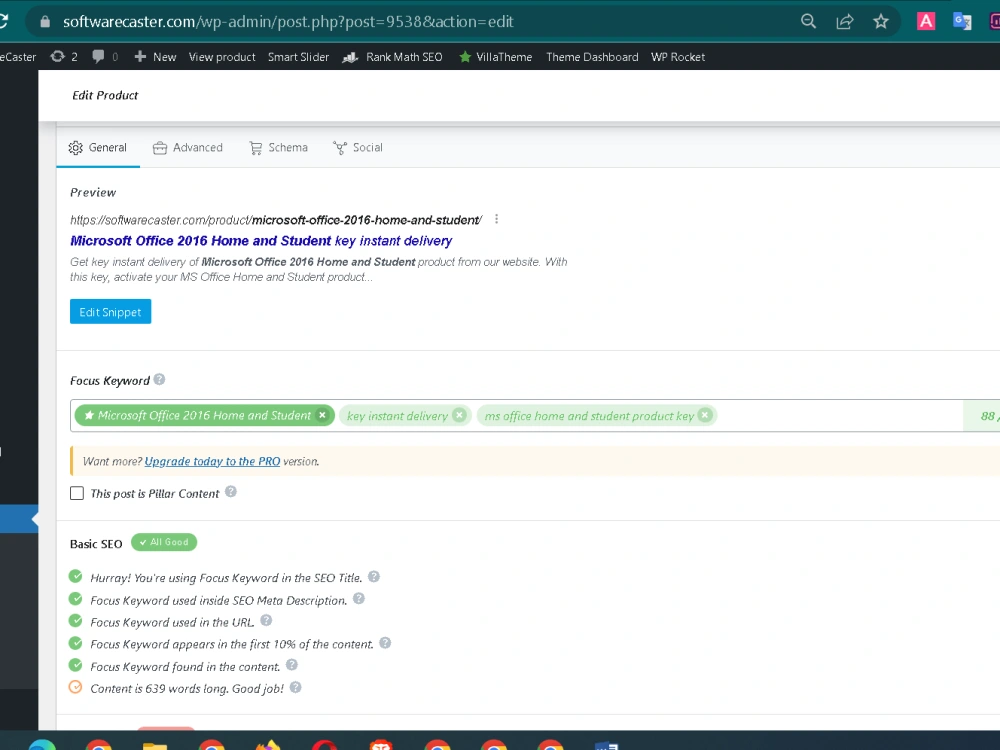Switch to the Social tab
This screenshot has height=750, width=1000.
(358, 148)
